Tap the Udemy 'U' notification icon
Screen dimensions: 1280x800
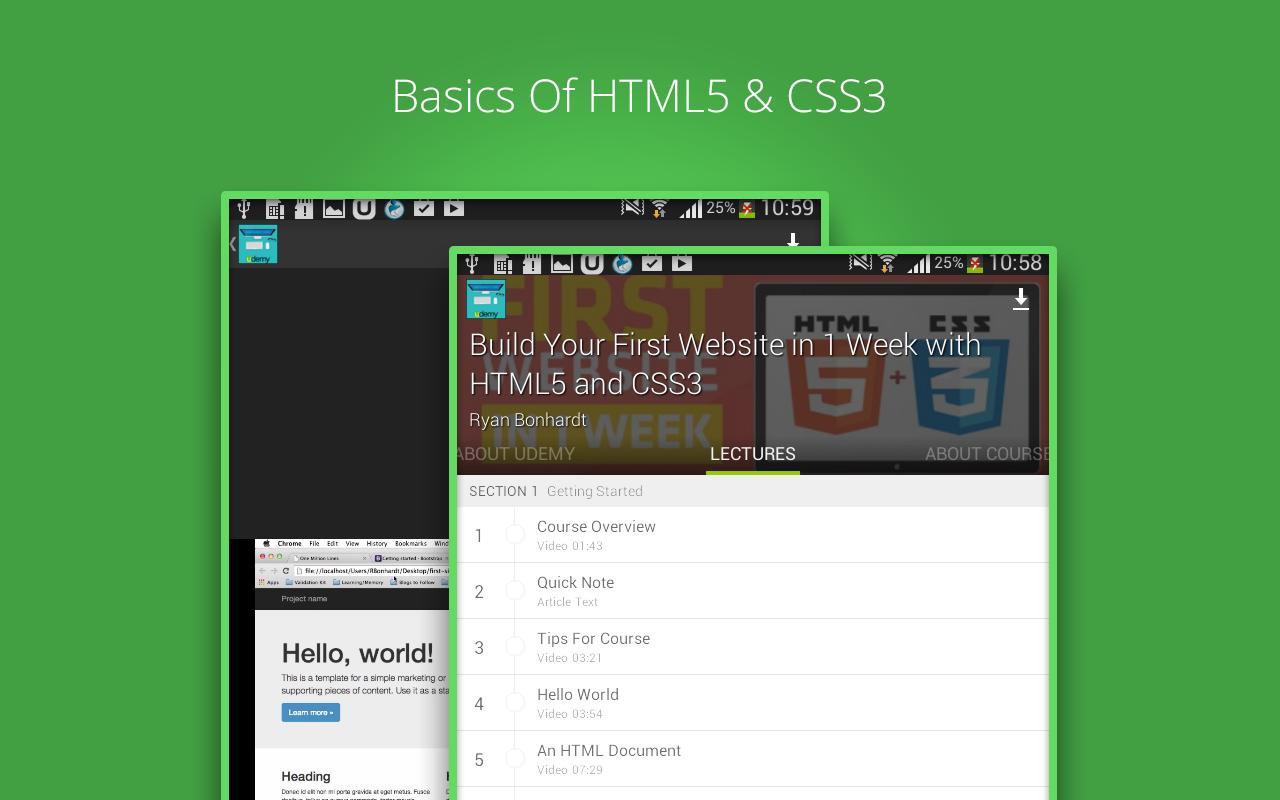click(x=591, y=263)
